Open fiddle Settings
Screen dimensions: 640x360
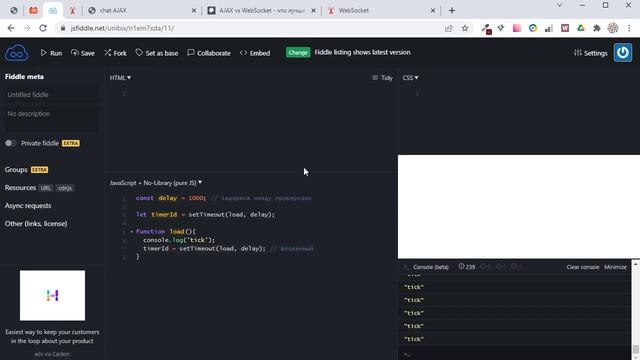pyautogui.click(x=591, y=53)
